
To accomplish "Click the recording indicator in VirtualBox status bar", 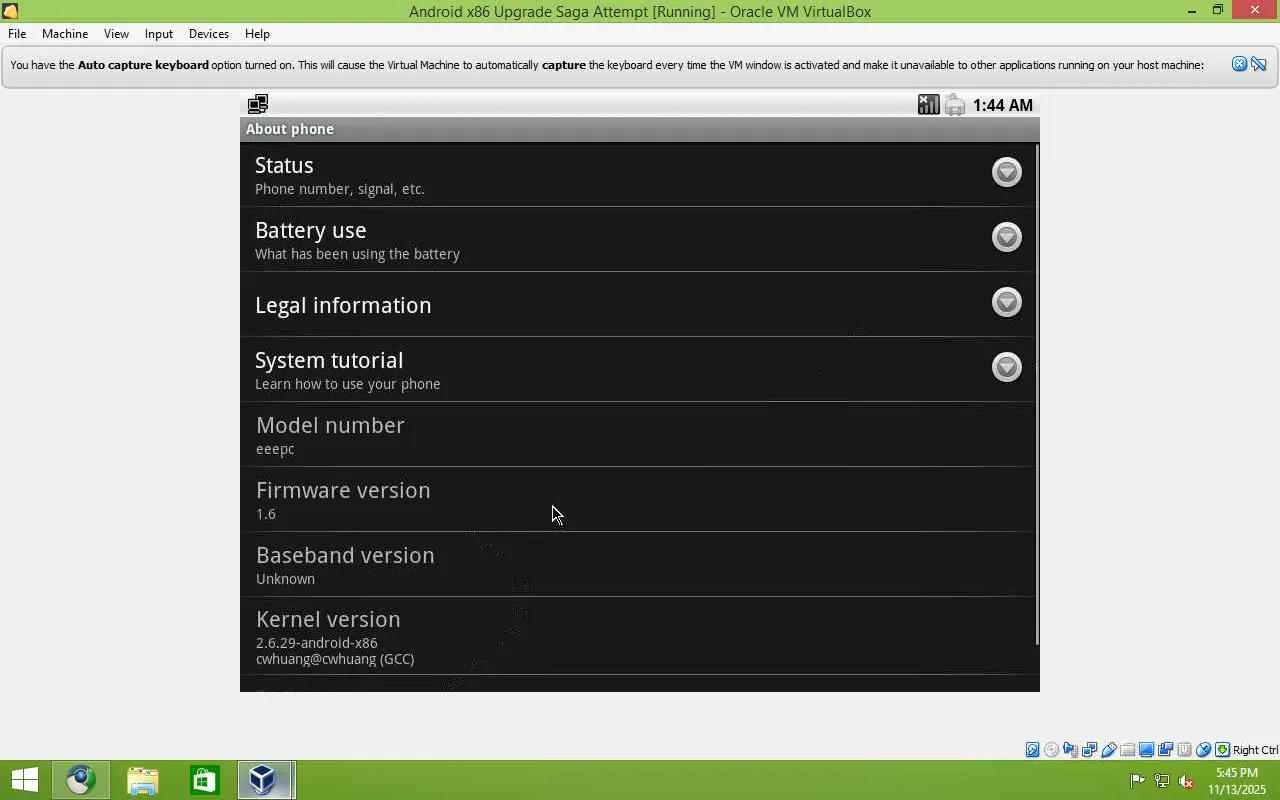I will (1165, 750).
